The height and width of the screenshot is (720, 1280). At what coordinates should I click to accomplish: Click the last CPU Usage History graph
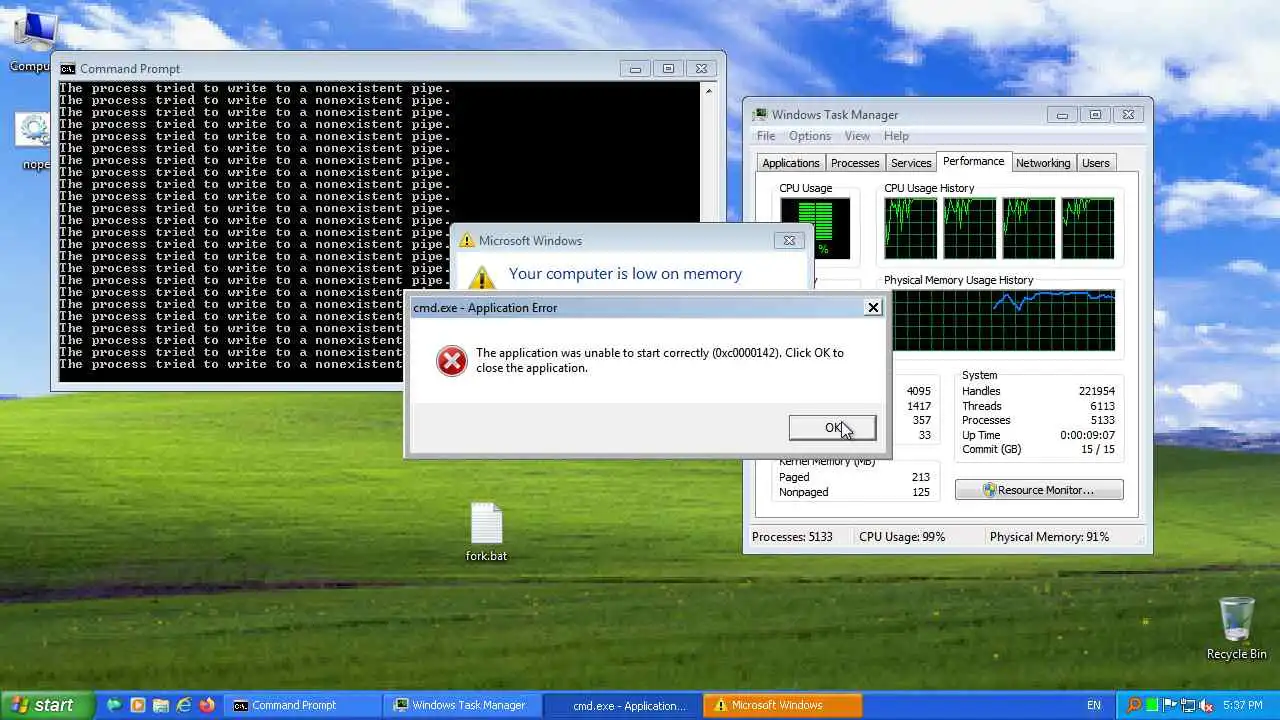coord(1088,228)
